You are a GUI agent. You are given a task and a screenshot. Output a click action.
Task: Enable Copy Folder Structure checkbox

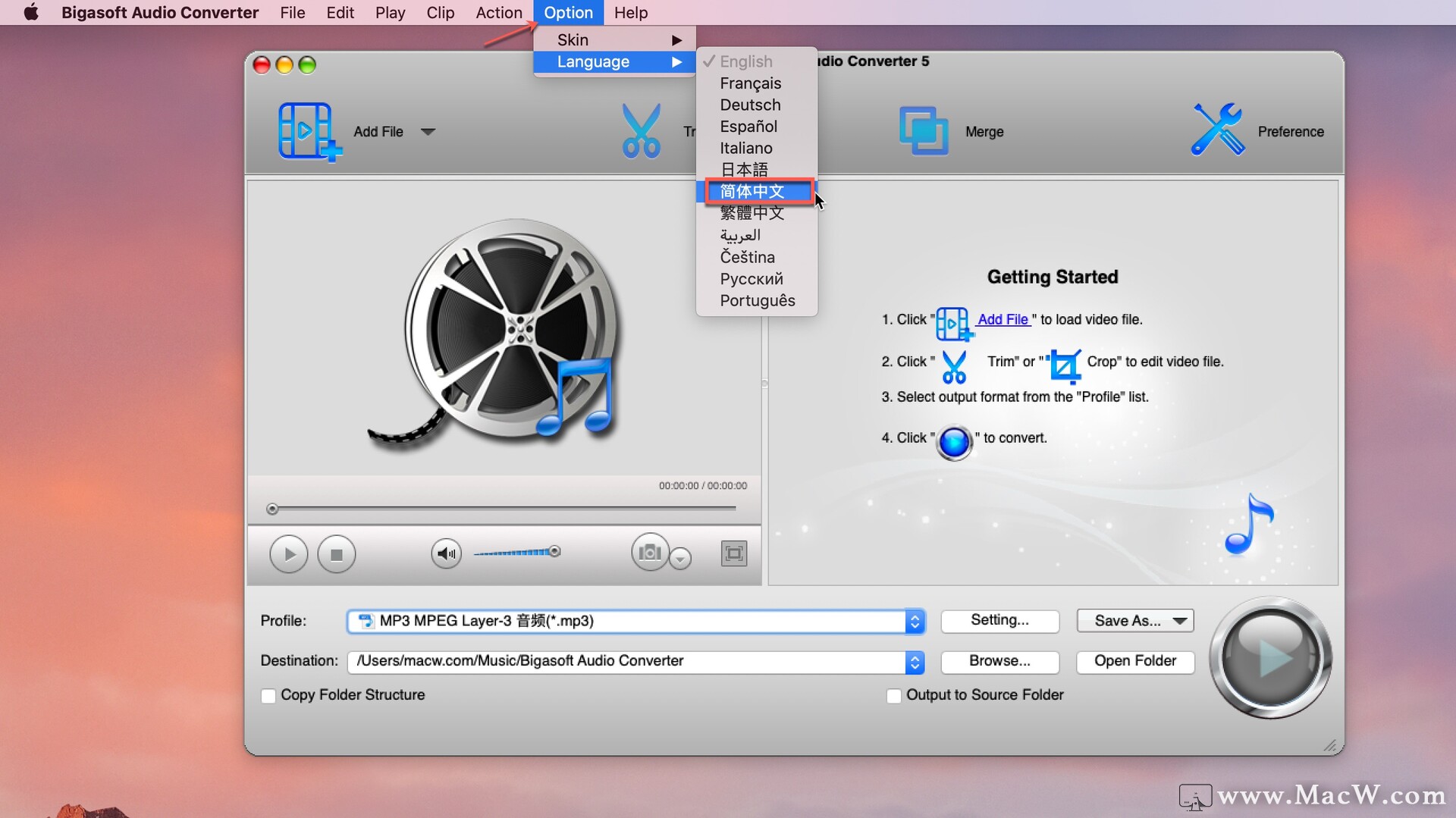(268, 696)
